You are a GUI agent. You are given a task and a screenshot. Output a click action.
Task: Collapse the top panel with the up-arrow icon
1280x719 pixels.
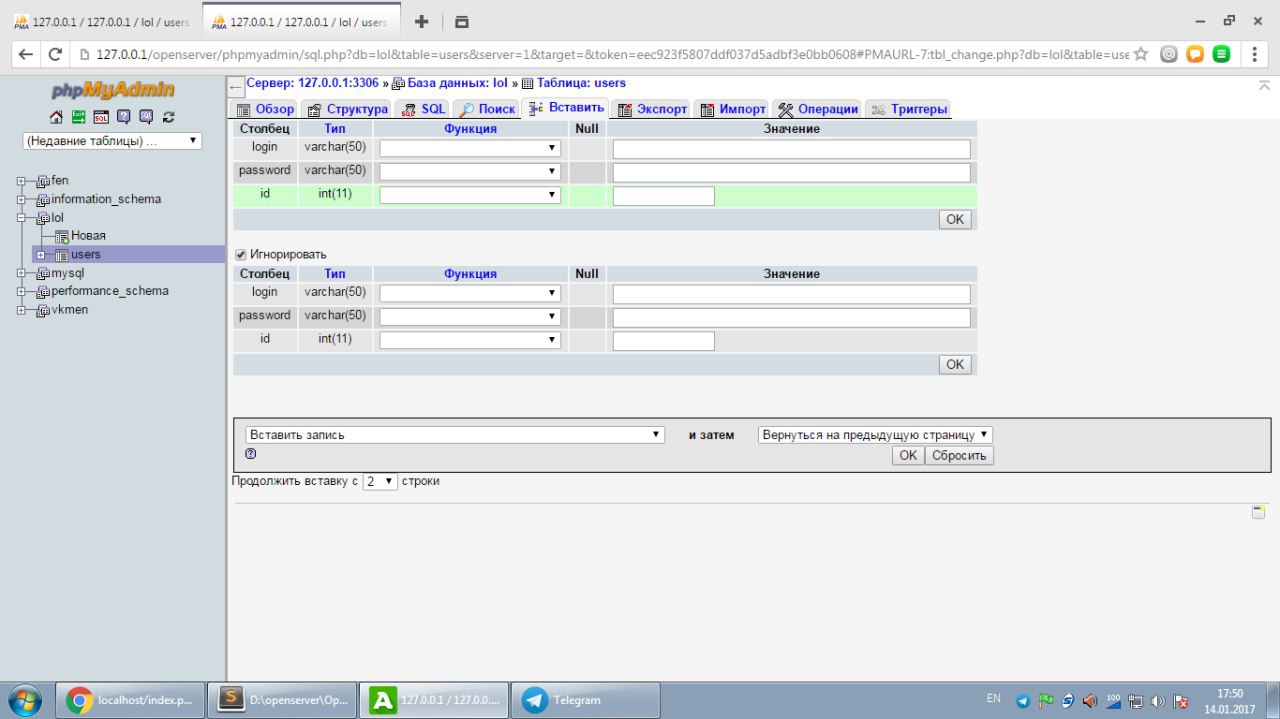point(1264,86)
